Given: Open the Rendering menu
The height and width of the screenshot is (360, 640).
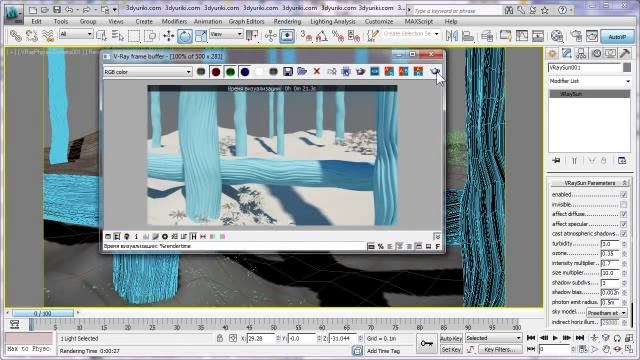Looking at the screenshot, I should [287, 21].
